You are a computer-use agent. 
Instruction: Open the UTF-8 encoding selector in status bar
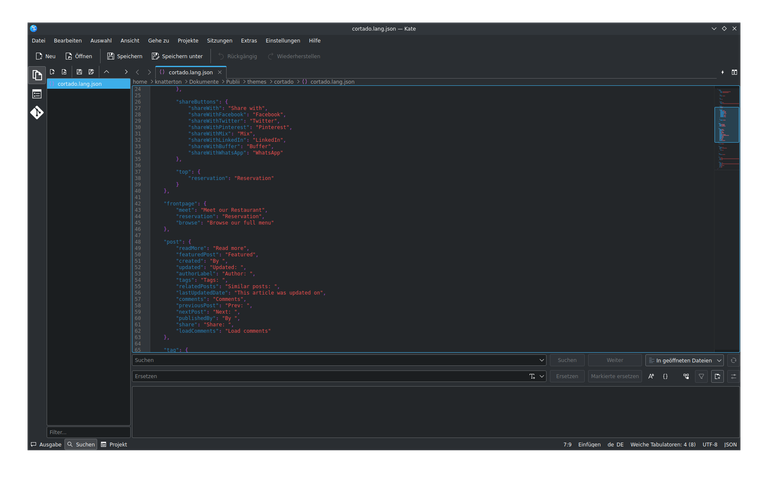click(x=709, y=444)
